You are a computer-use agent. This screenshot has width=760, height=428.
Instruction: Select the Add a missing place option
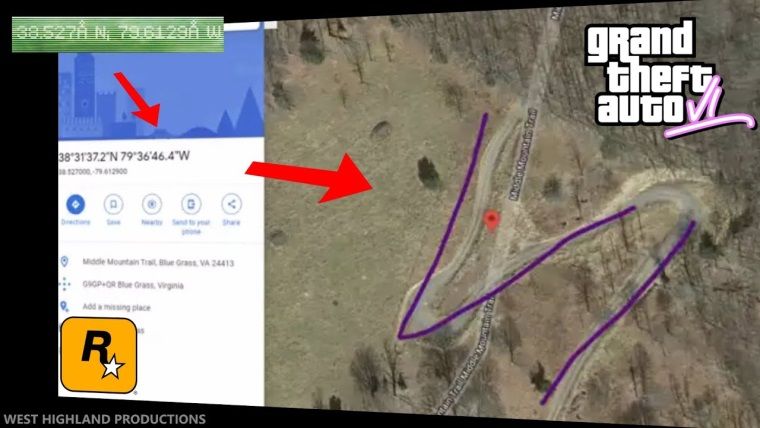pyautogui.click(x=116, y=307)
